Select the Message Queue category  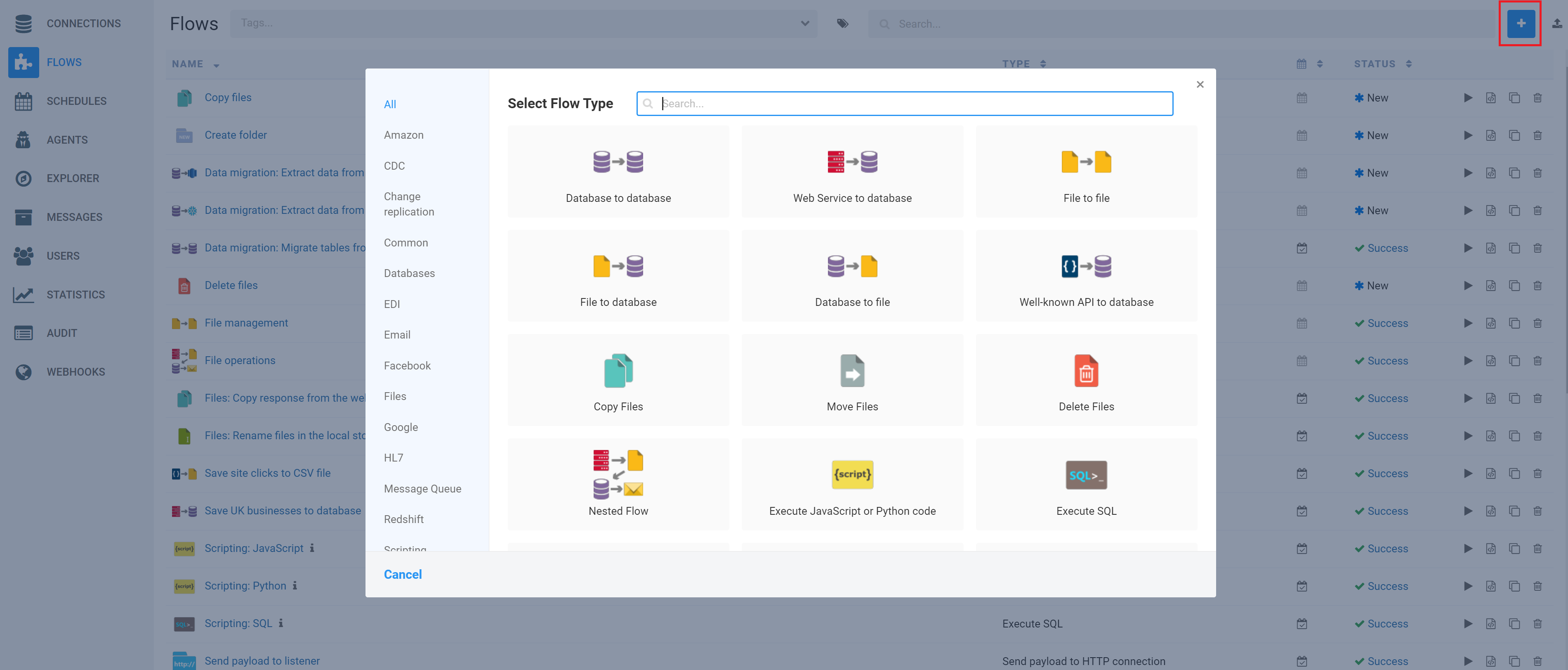click(x=422, y=489)
